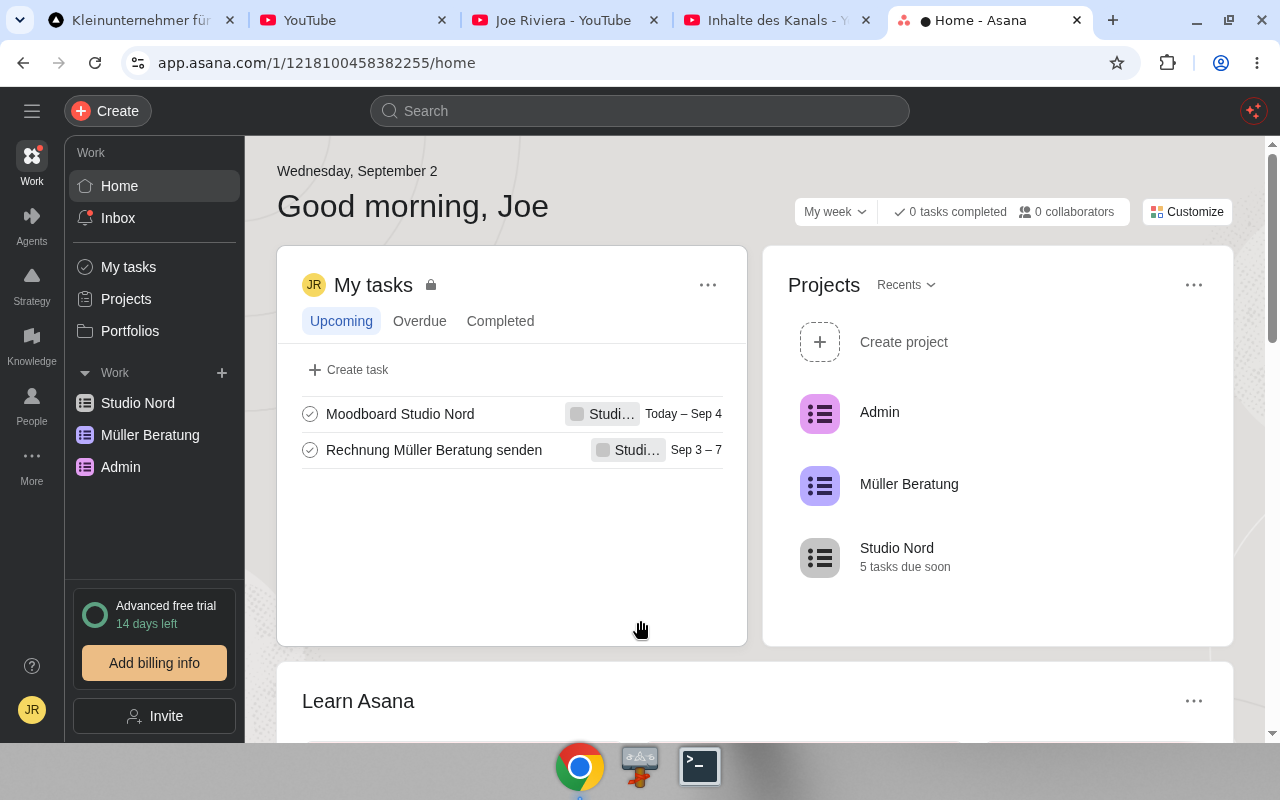Open Müller Beratung project icon in widget
This screenshot has height=800, width=1280.
[820, 486]
